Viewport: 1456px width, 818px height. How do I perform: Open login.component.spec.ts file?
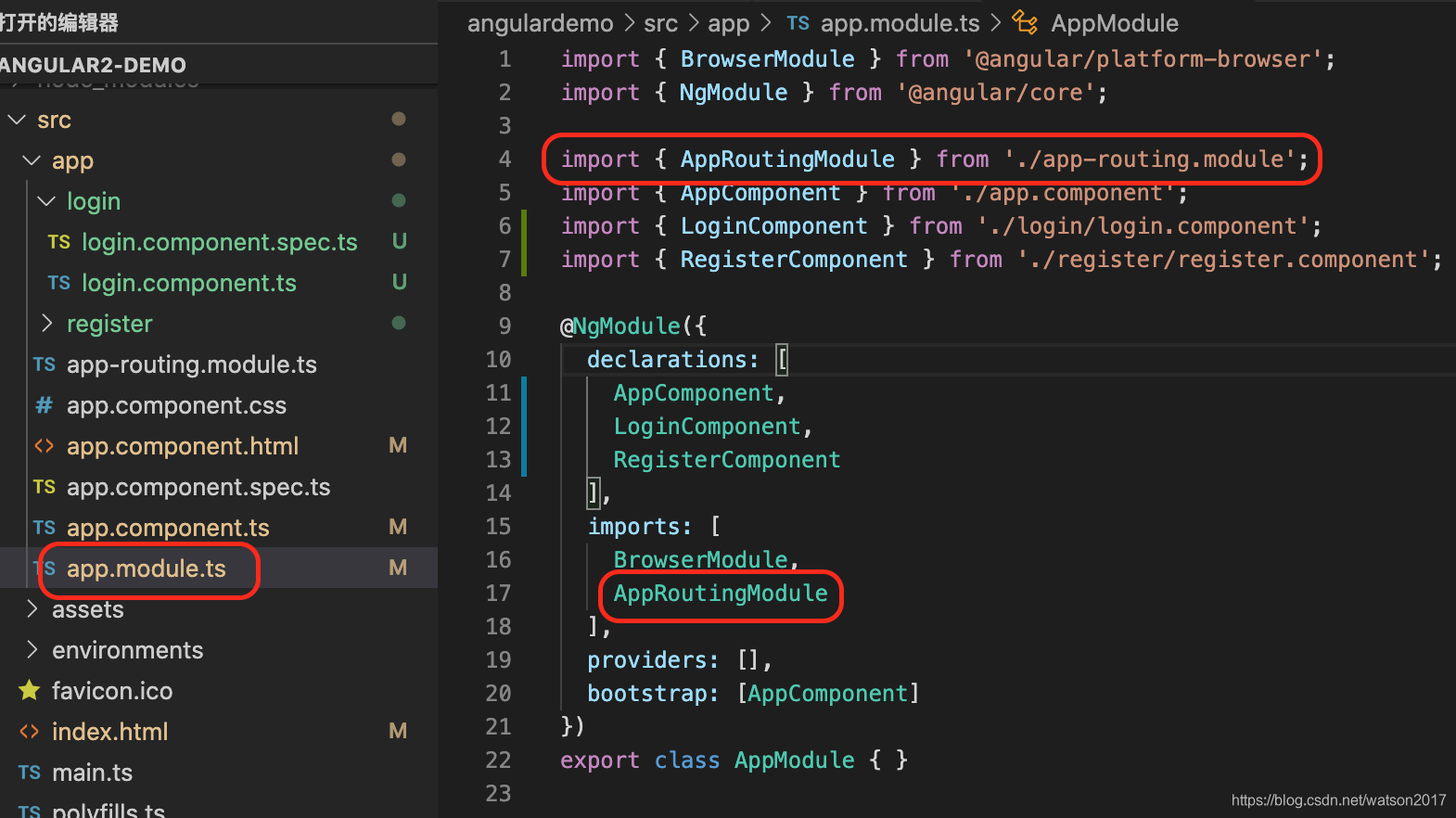(220, 242)
